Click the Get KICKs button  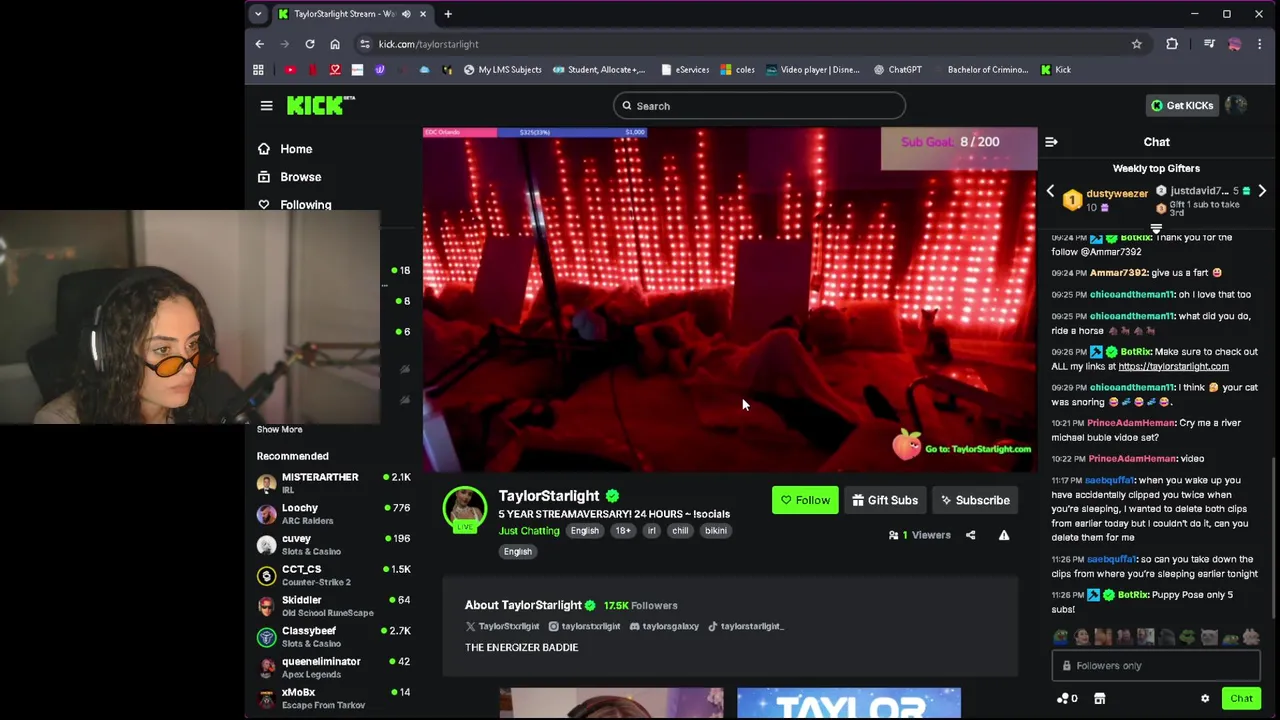coord(1181,105)
